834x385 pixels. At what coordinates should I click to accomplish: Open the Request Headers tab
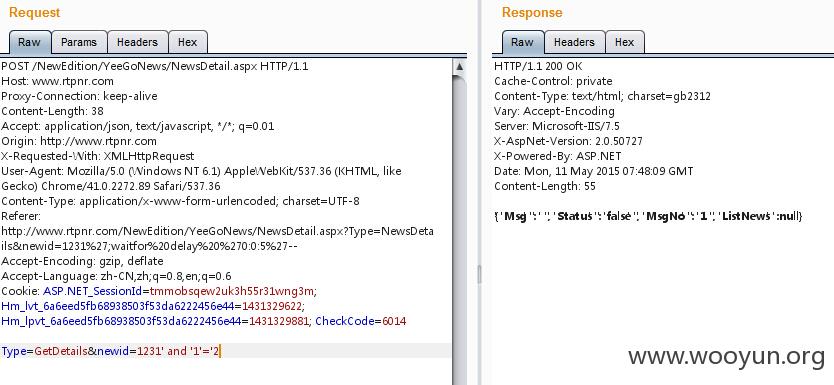pos(137,42)
